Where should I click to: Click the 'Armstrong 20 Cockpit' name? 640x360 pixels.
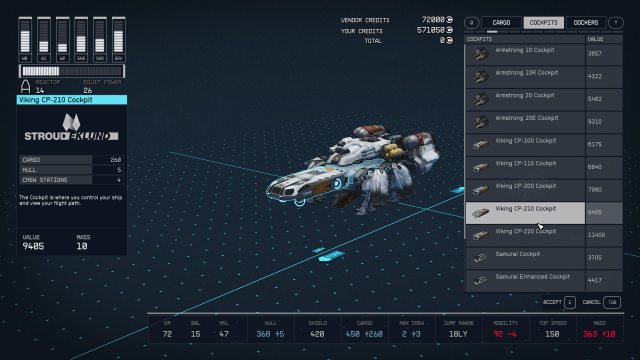(x=525, y=96)
